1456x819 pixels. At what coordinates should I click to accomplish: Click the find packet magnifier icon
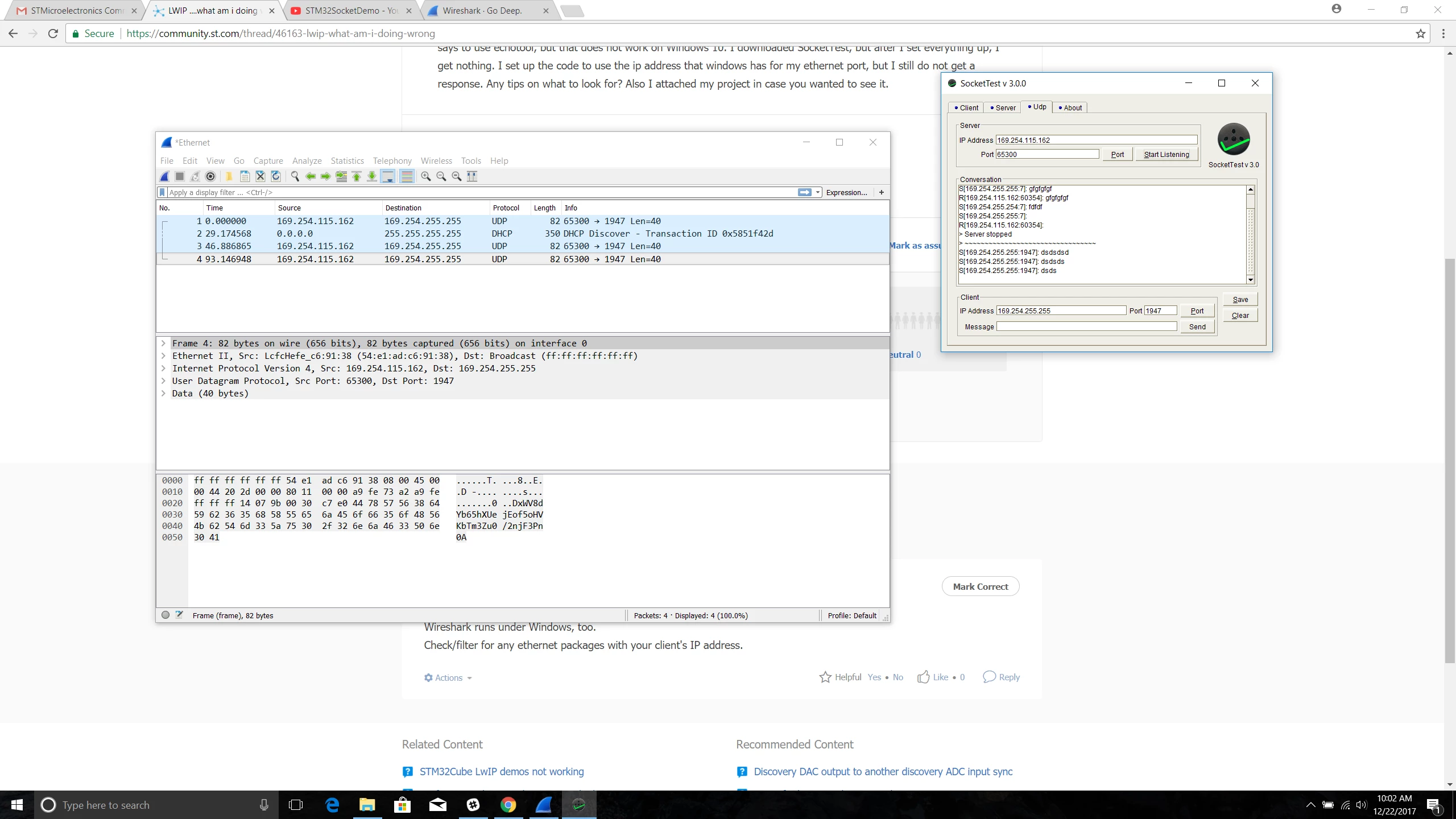point(295,176)
